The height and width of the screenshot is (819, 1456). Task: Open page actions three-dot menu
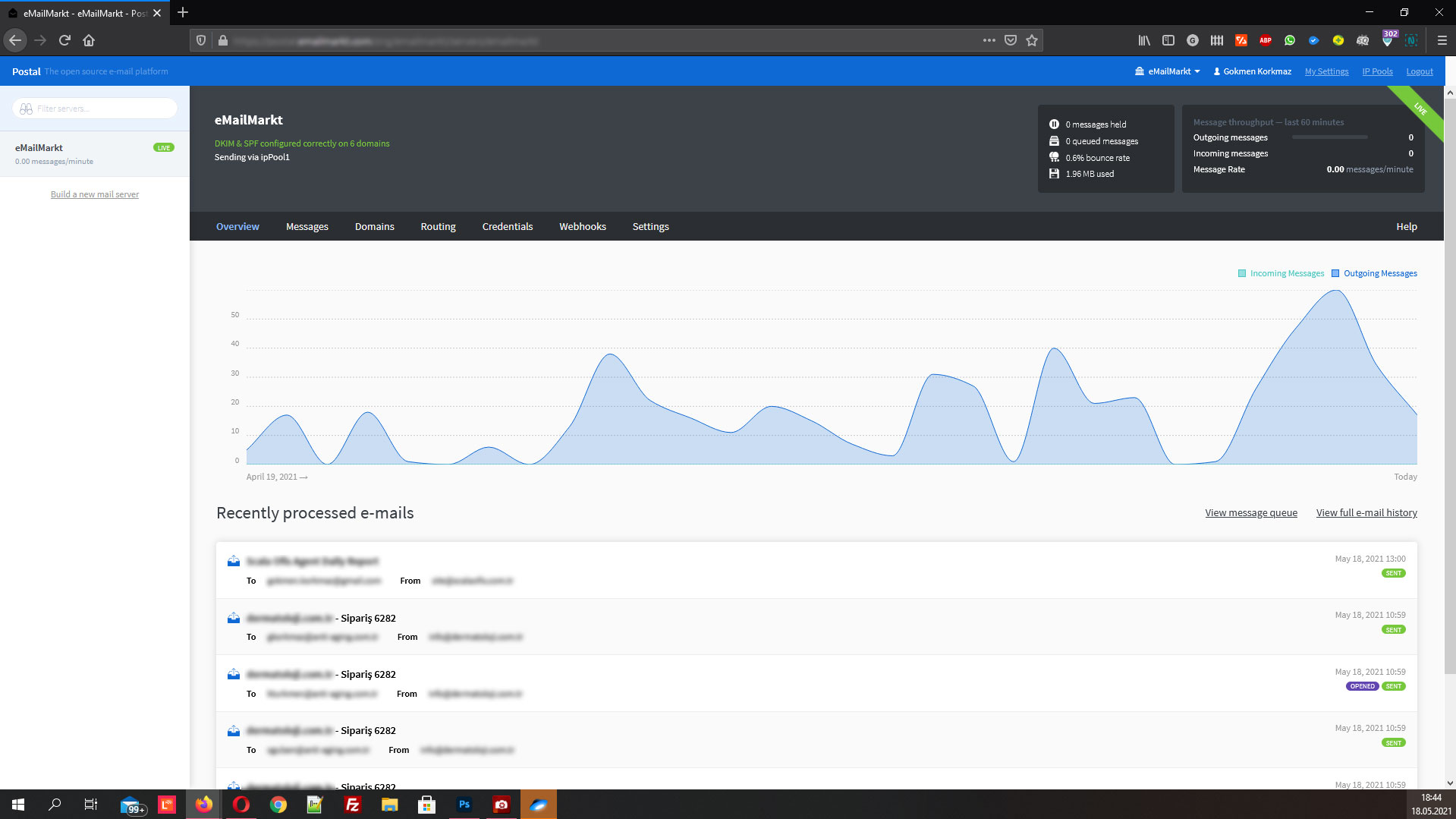pyautogui.click(x=989, y=40)
